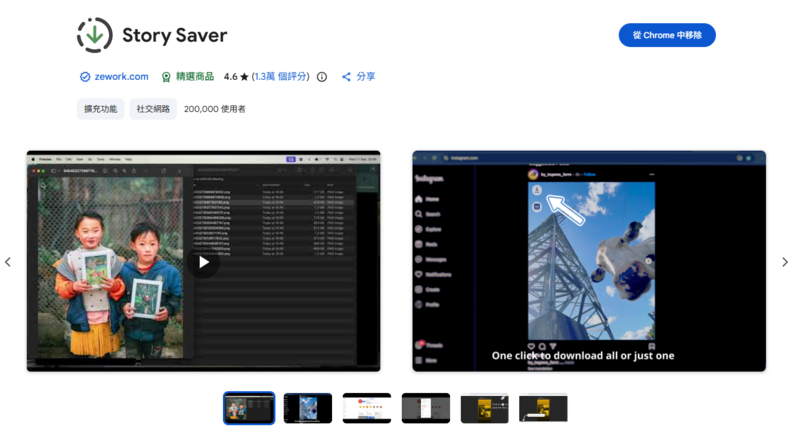Click the Story Saver extension logo icon

[x=94, y=35]
